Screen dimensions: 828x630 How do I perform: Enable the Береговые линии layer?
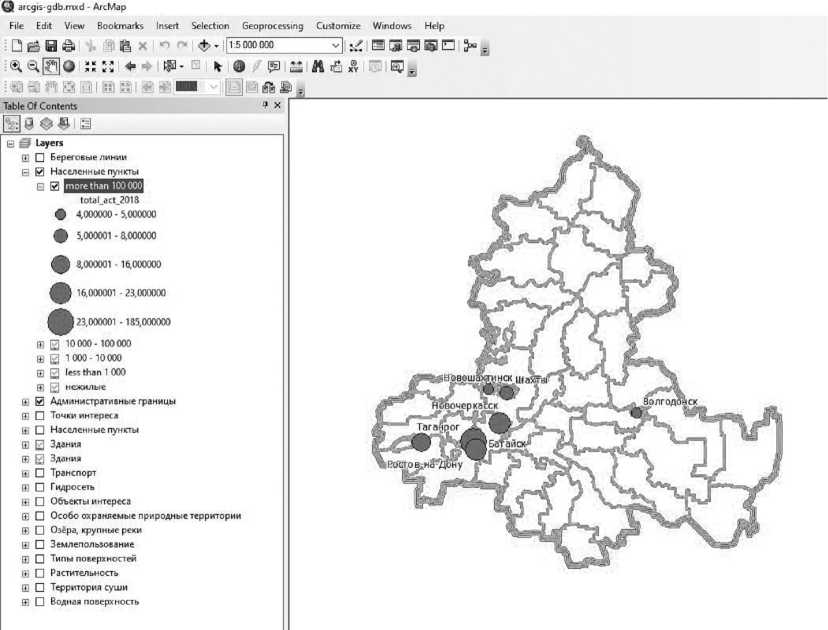[40, 157]
